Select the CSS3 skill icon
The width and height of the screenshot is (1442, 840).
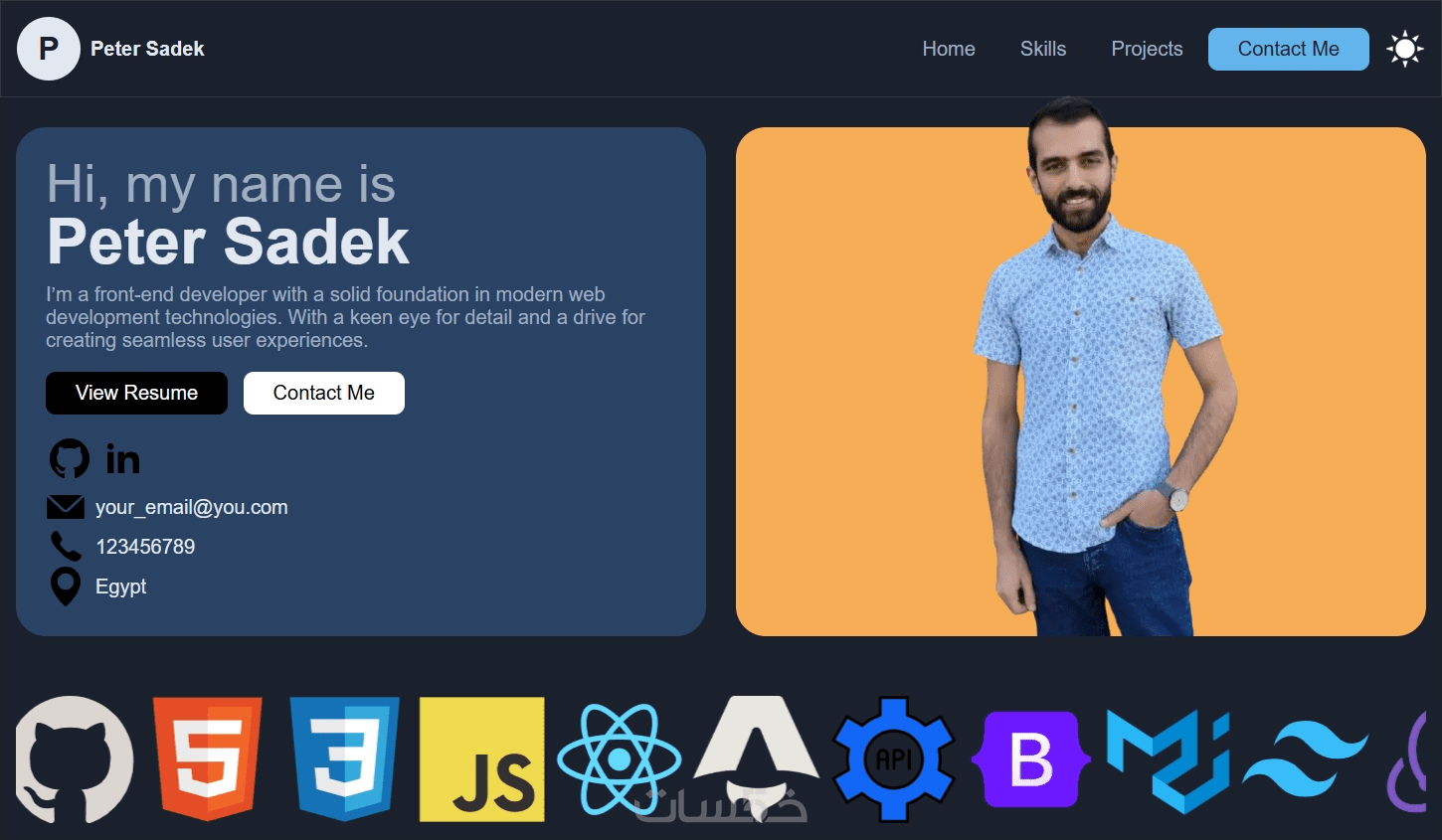[x=345, y=759]
